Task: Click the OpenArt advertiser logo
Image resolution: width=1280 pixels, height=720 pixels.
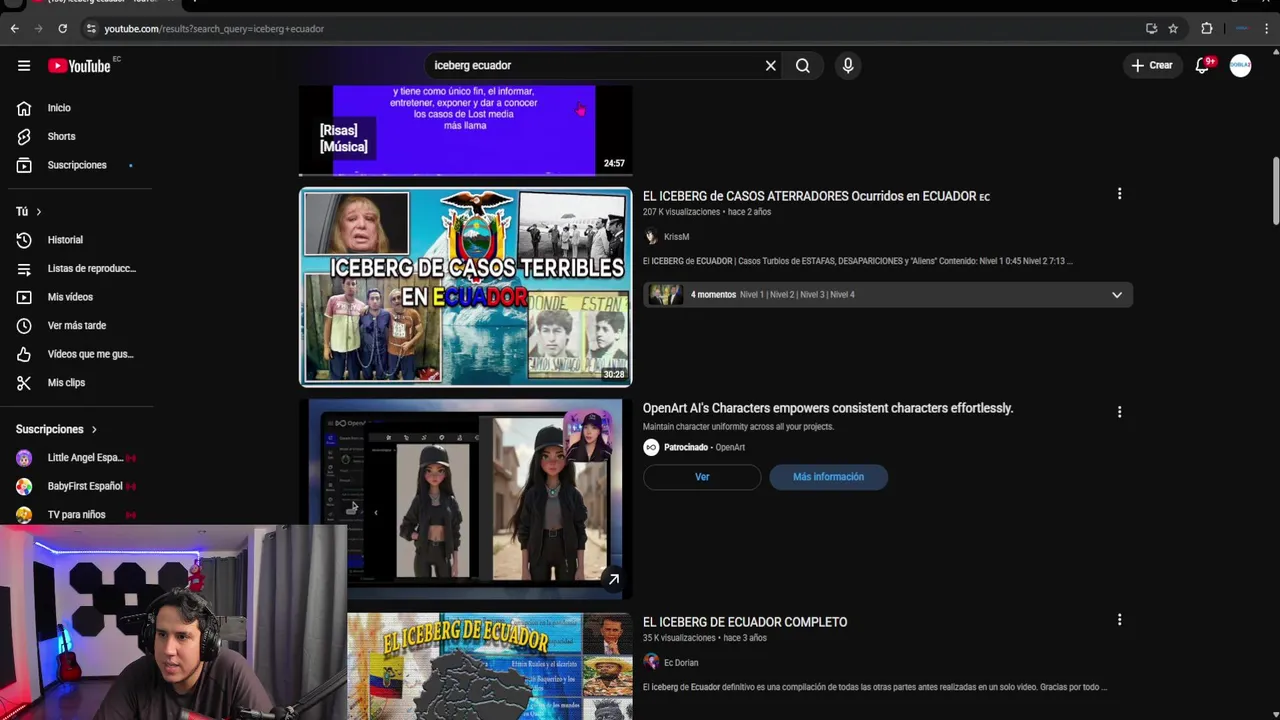Action: pos(651,447)
